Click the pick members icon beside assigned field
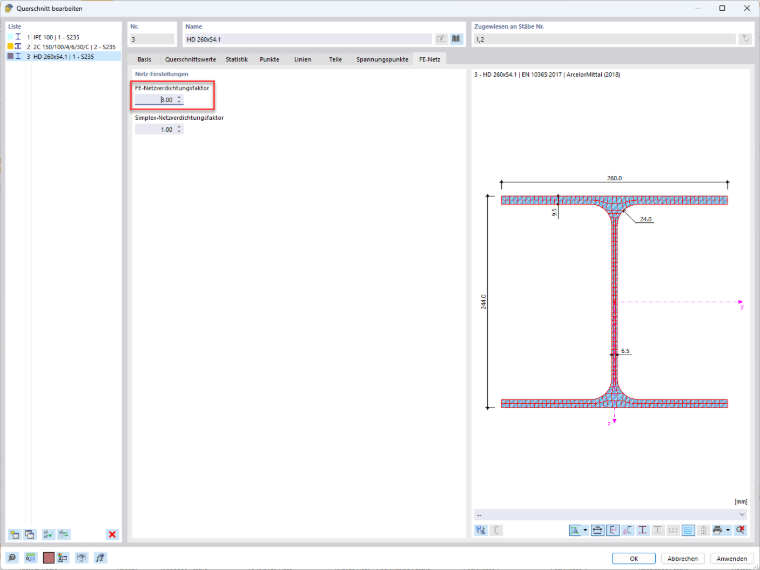This screenshot has width=760, height=570. click(x=745, y=39)
